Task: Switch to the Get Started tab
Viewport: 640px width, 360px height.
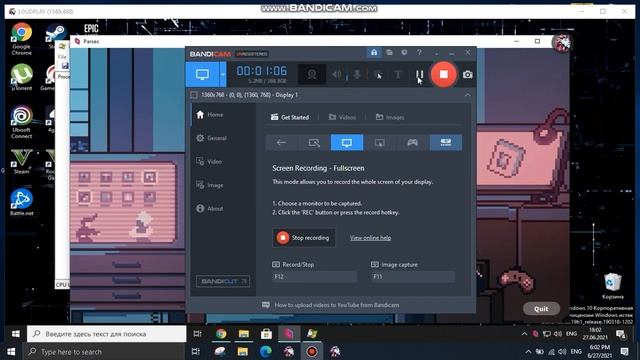Action: pos(290,117)
